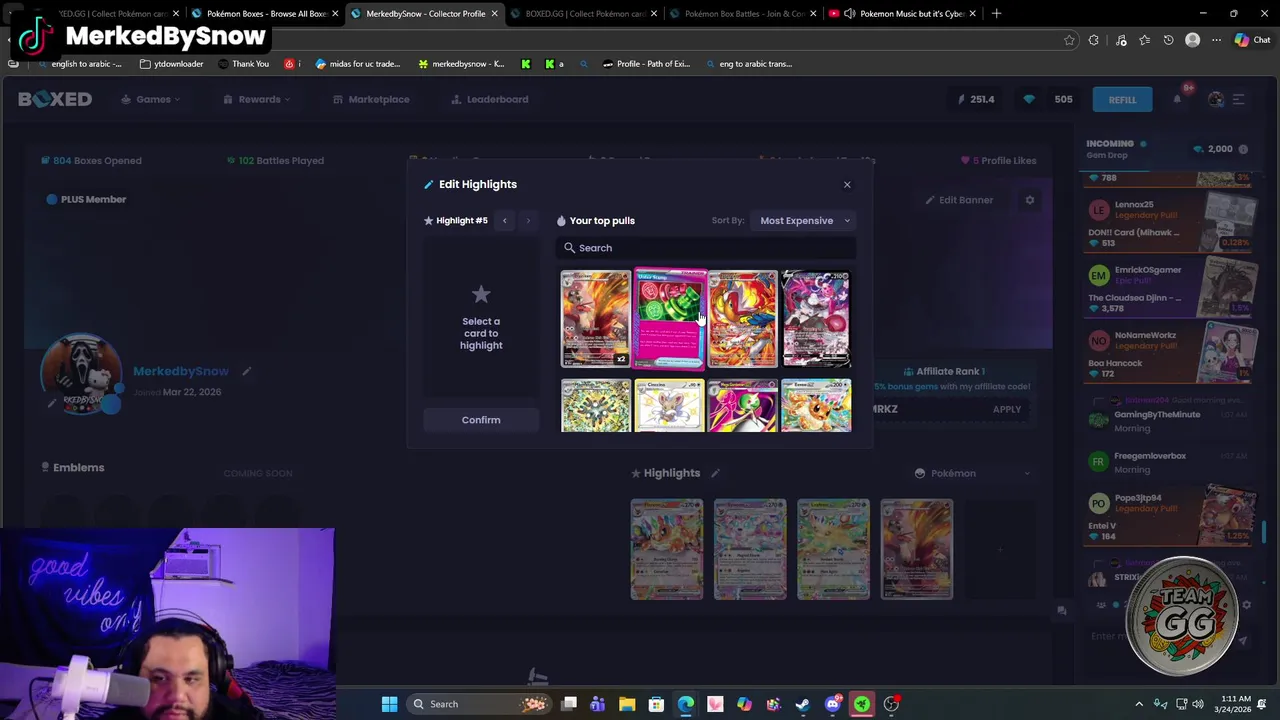This screenshot has height=720, width=1280.
Task: Focus the top pulls Search field
Action: [x=706, y=248]
